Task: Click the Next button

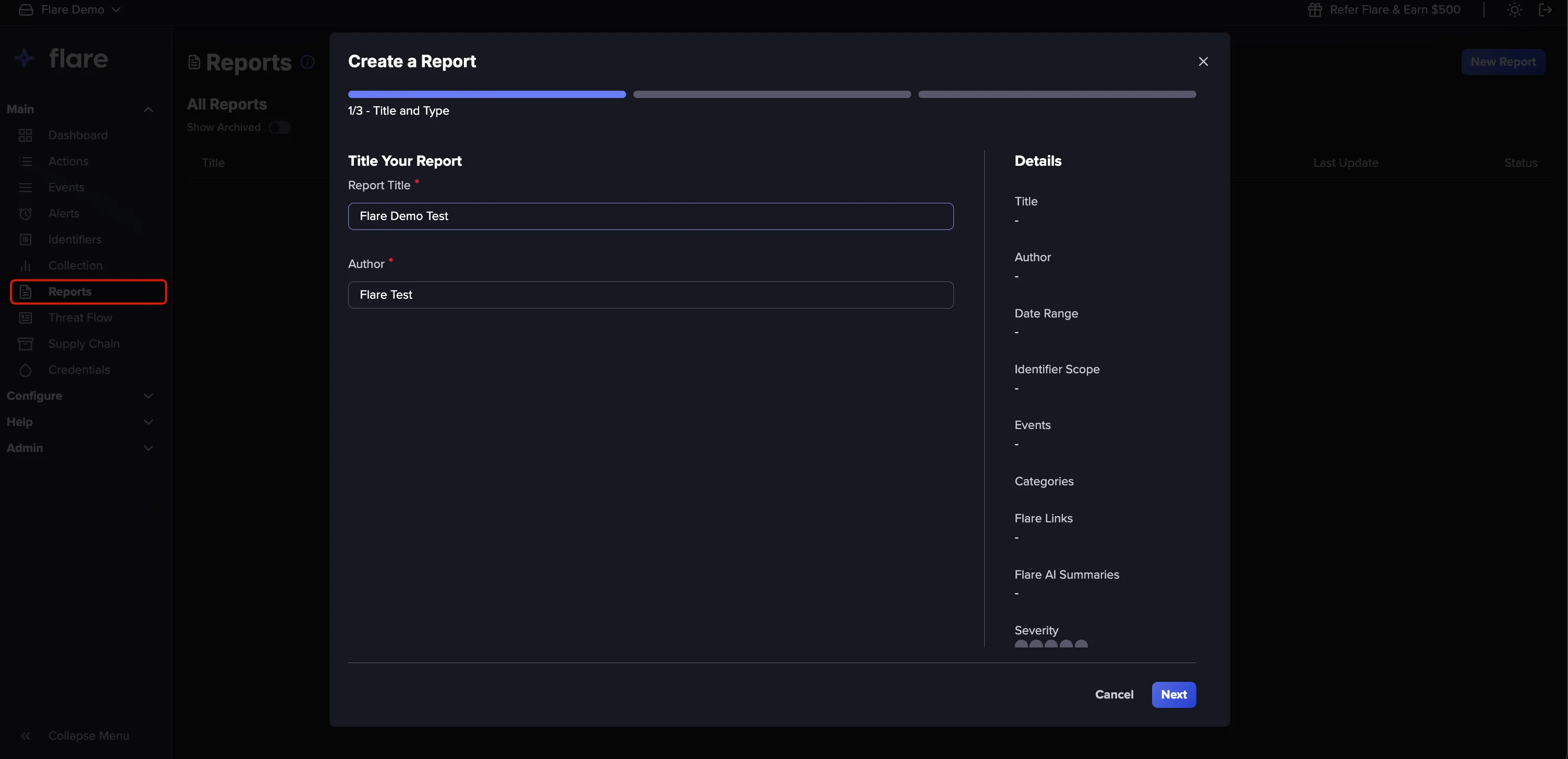Action: pos(1173,694)
